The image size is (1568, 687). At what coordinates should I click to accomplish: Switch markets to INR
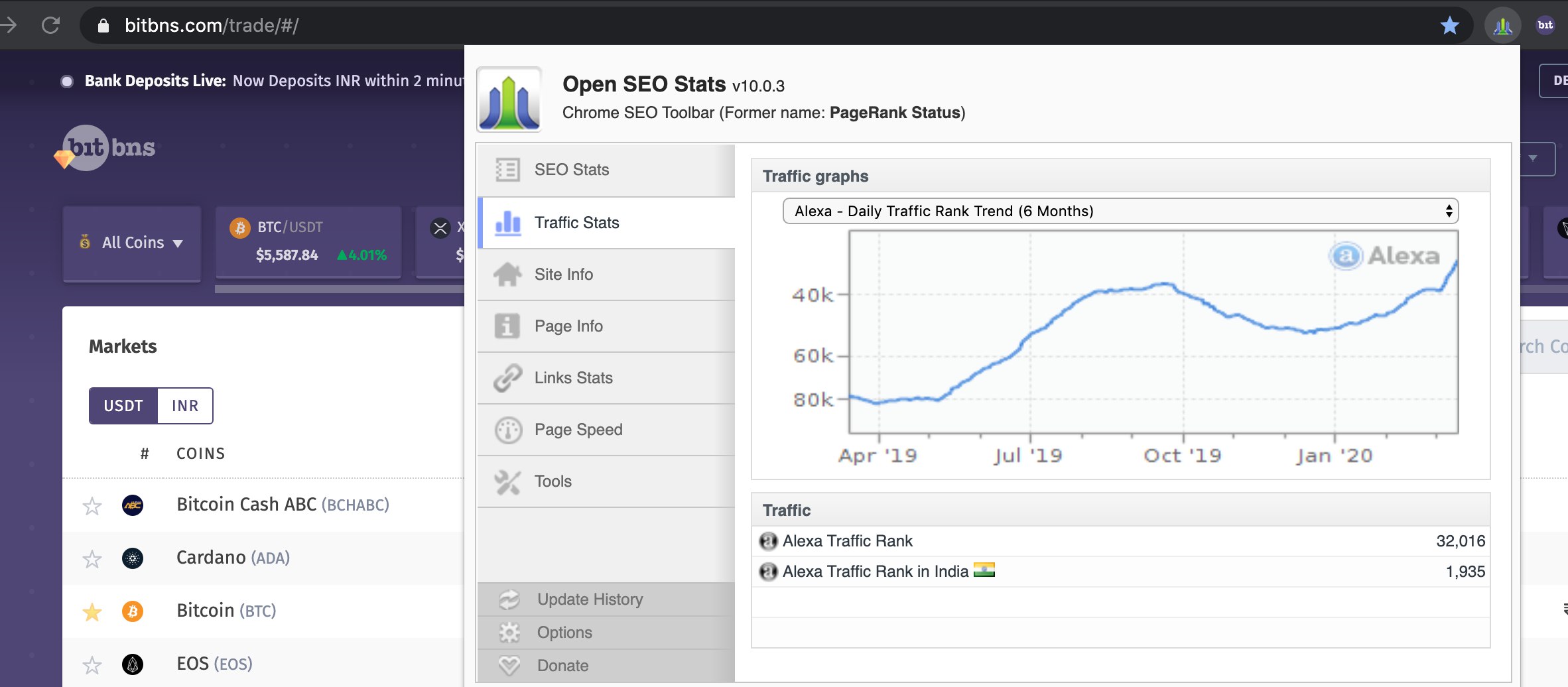185,406
